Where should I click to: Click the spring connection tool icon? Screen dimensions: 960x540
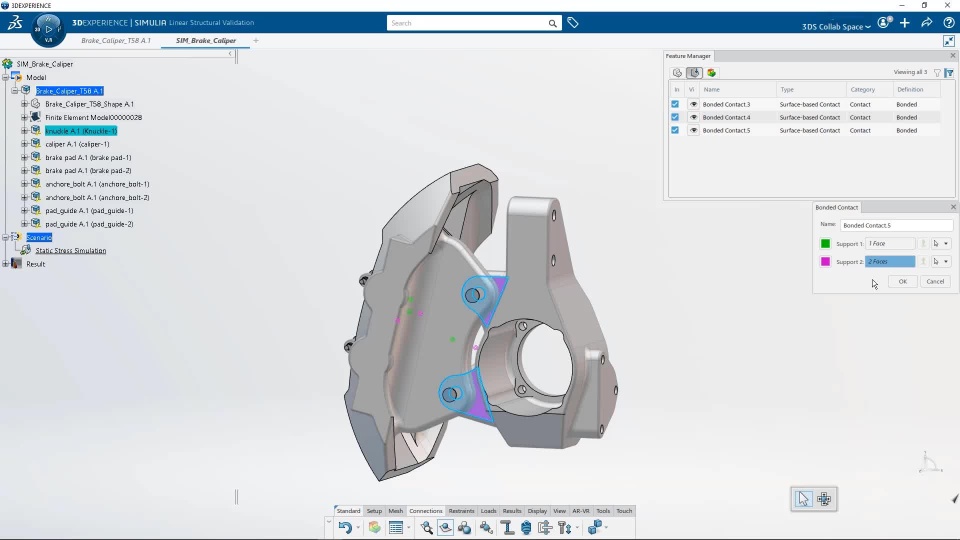526,527
